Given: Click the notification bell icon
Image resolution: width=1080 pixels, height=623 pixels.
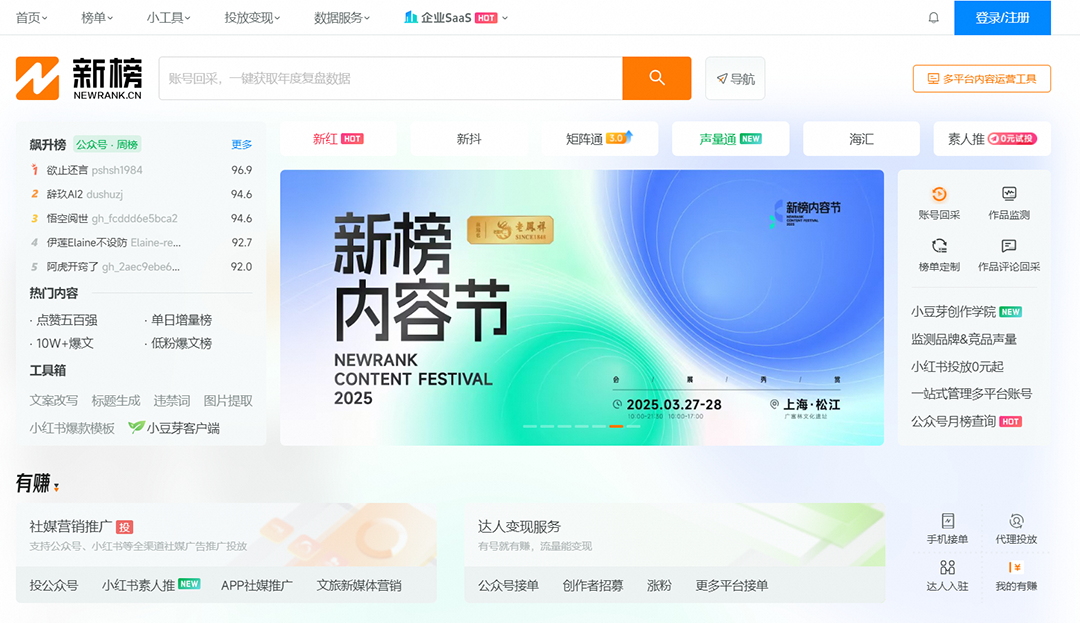Looking at the screenshot, I should [933, 17].
